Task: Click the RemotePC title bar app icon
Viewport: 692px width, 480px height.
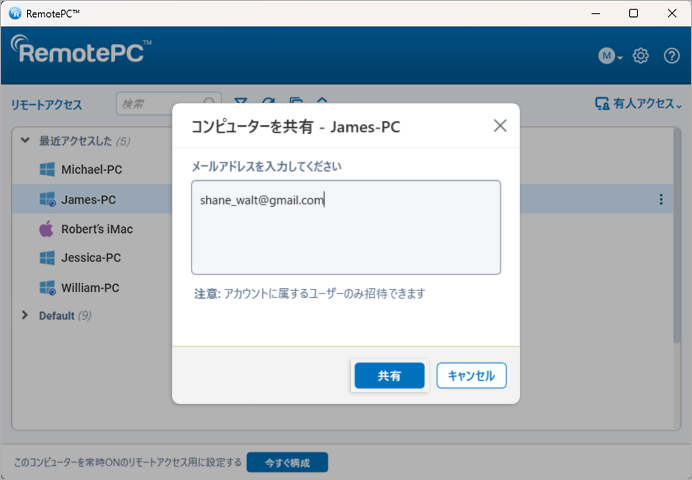Action: (15, 13)
